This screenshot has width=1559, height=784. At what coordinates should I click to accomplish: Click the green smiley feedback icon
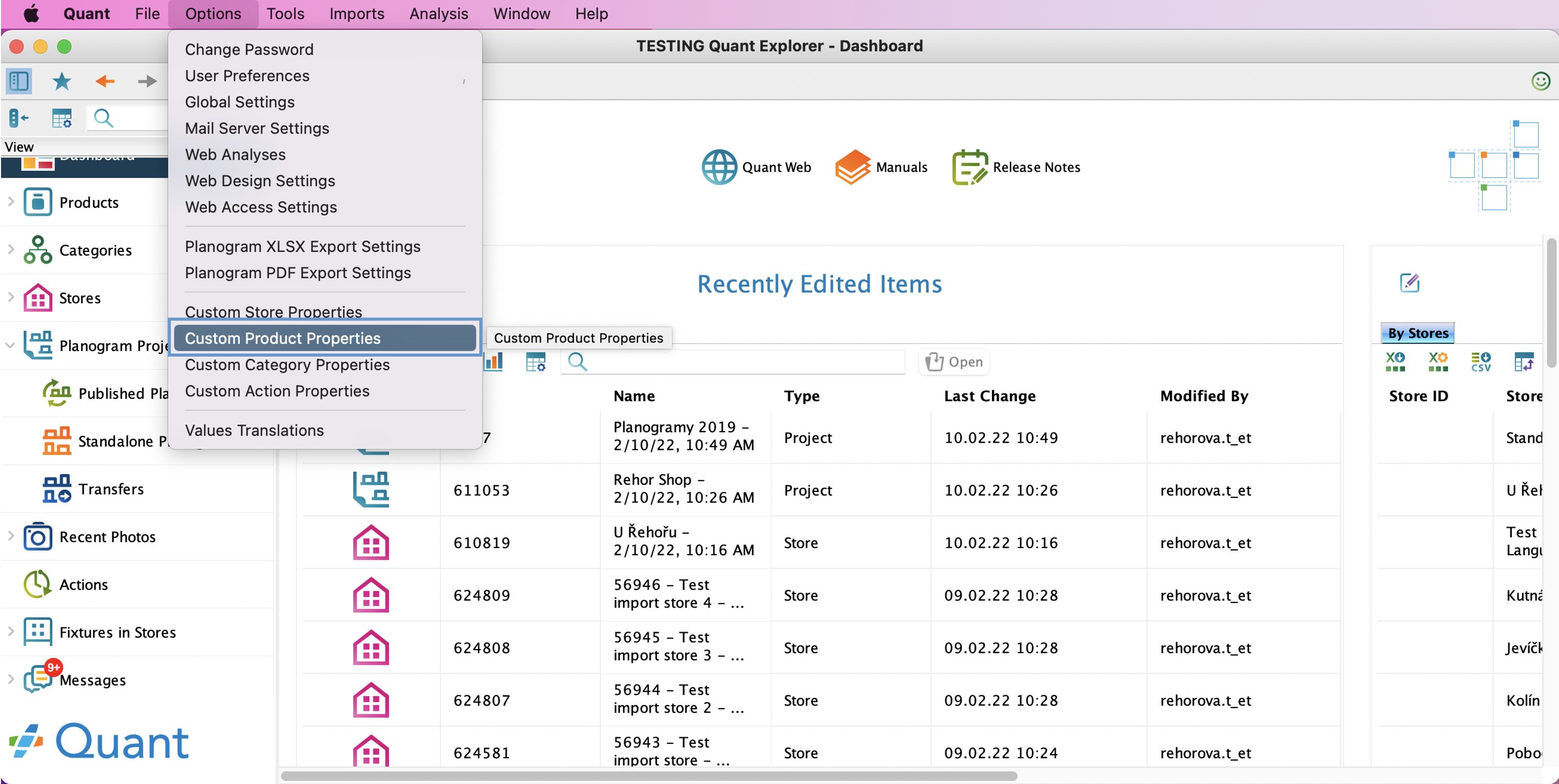[1540, 81]
